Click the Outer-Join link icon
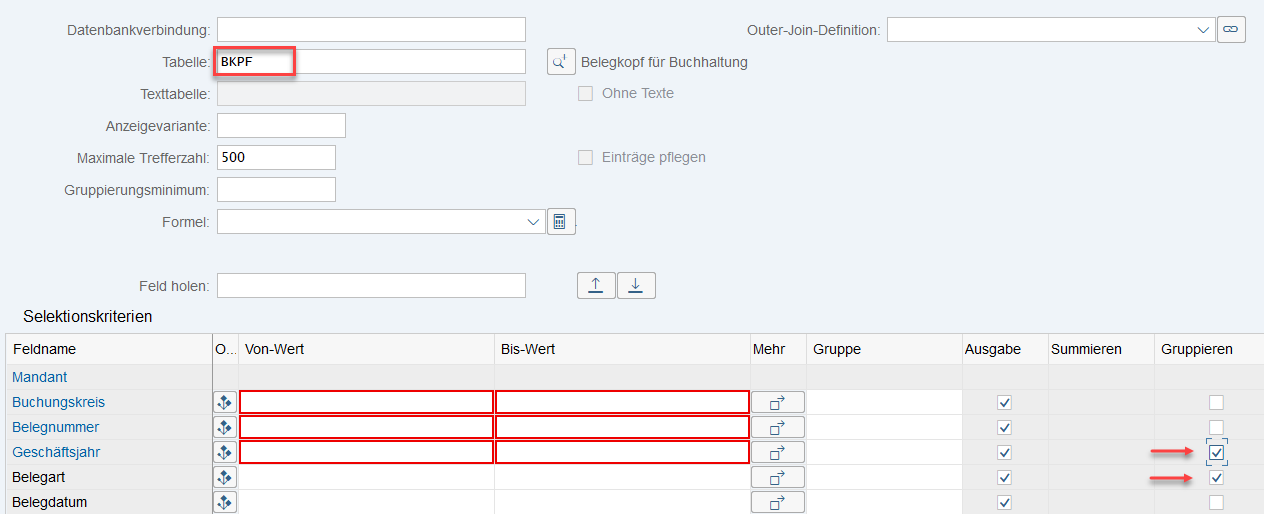This screenshot has height=514, width=1264. pos(1230,30)
